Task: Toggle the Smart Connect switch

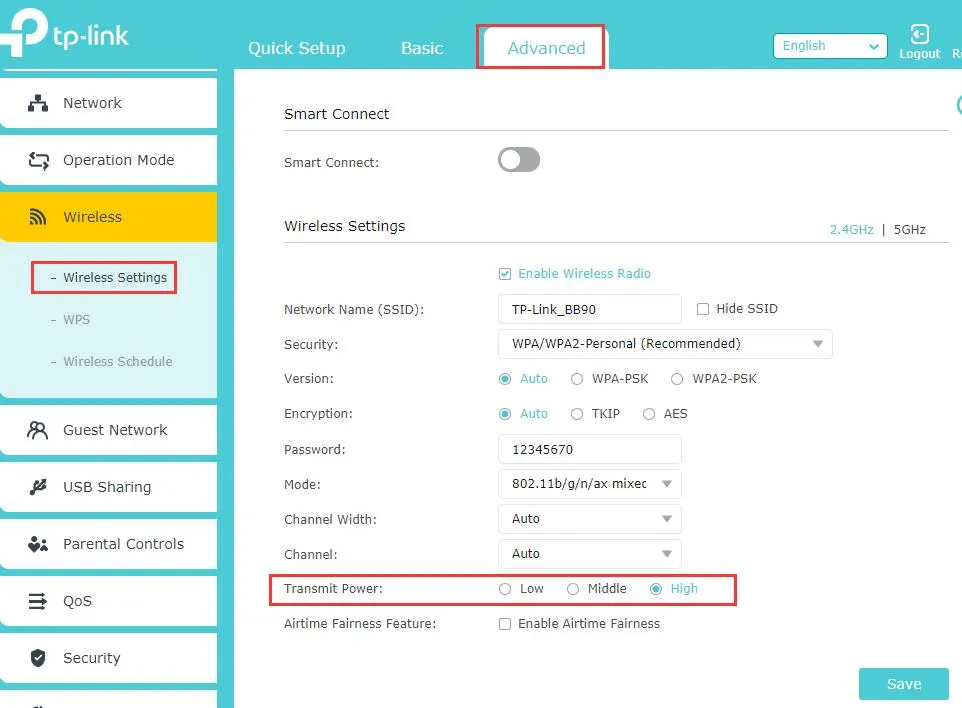Action: [519, 160]
